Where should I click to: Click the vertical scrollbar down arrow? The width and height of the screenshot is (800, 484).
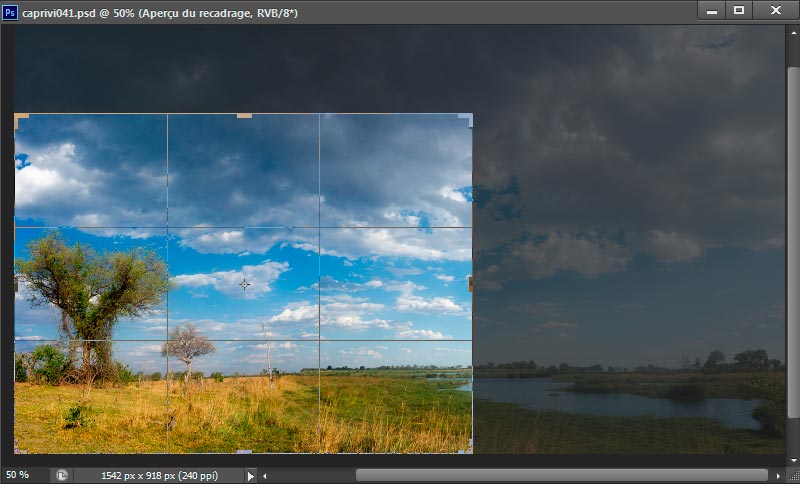pyautogui.click(x=793, y=459)
